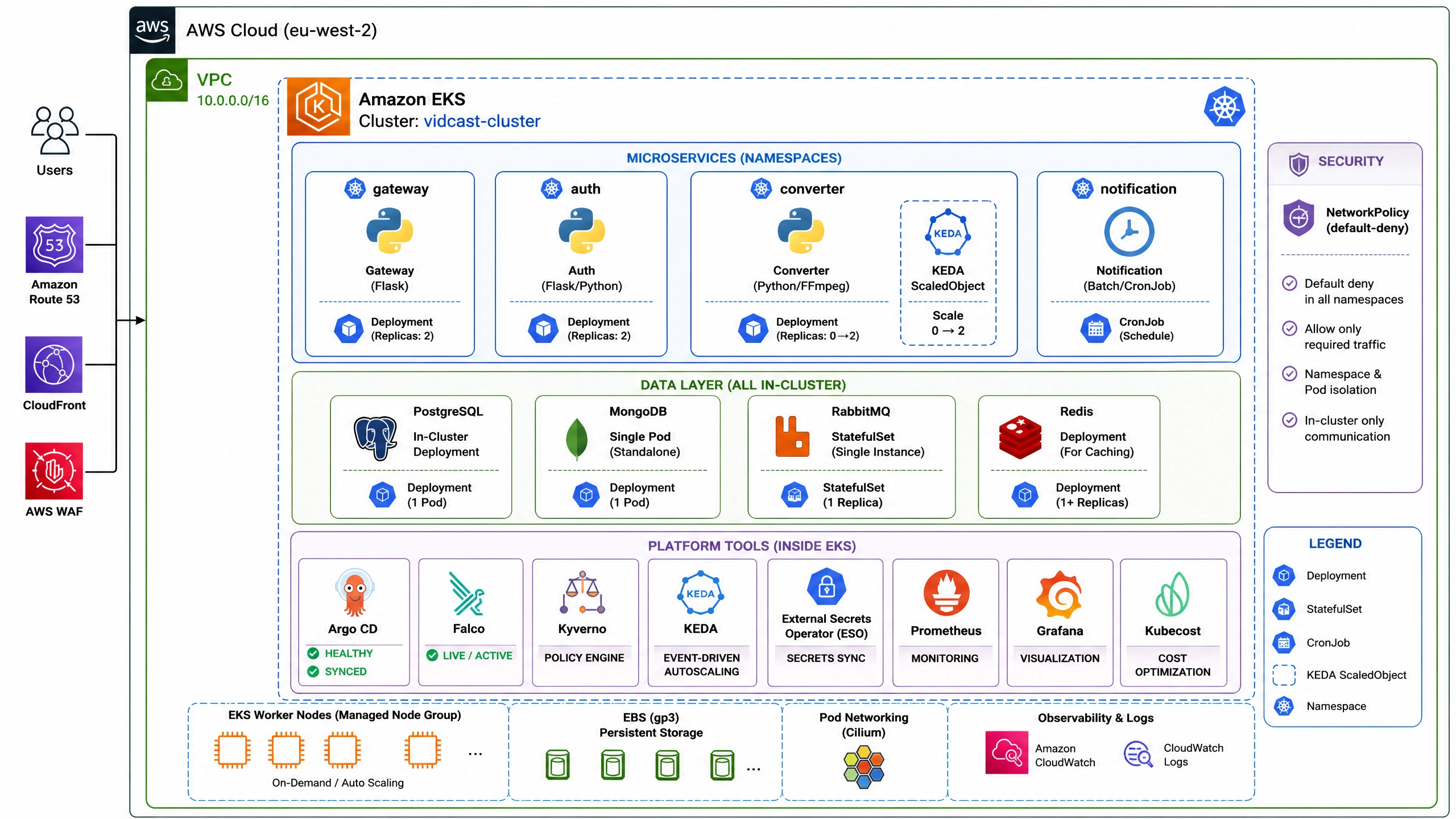Screen dimensions: 1456x819
Task: Select the Kubecost leaf icon
Action: pos(1172,594)
